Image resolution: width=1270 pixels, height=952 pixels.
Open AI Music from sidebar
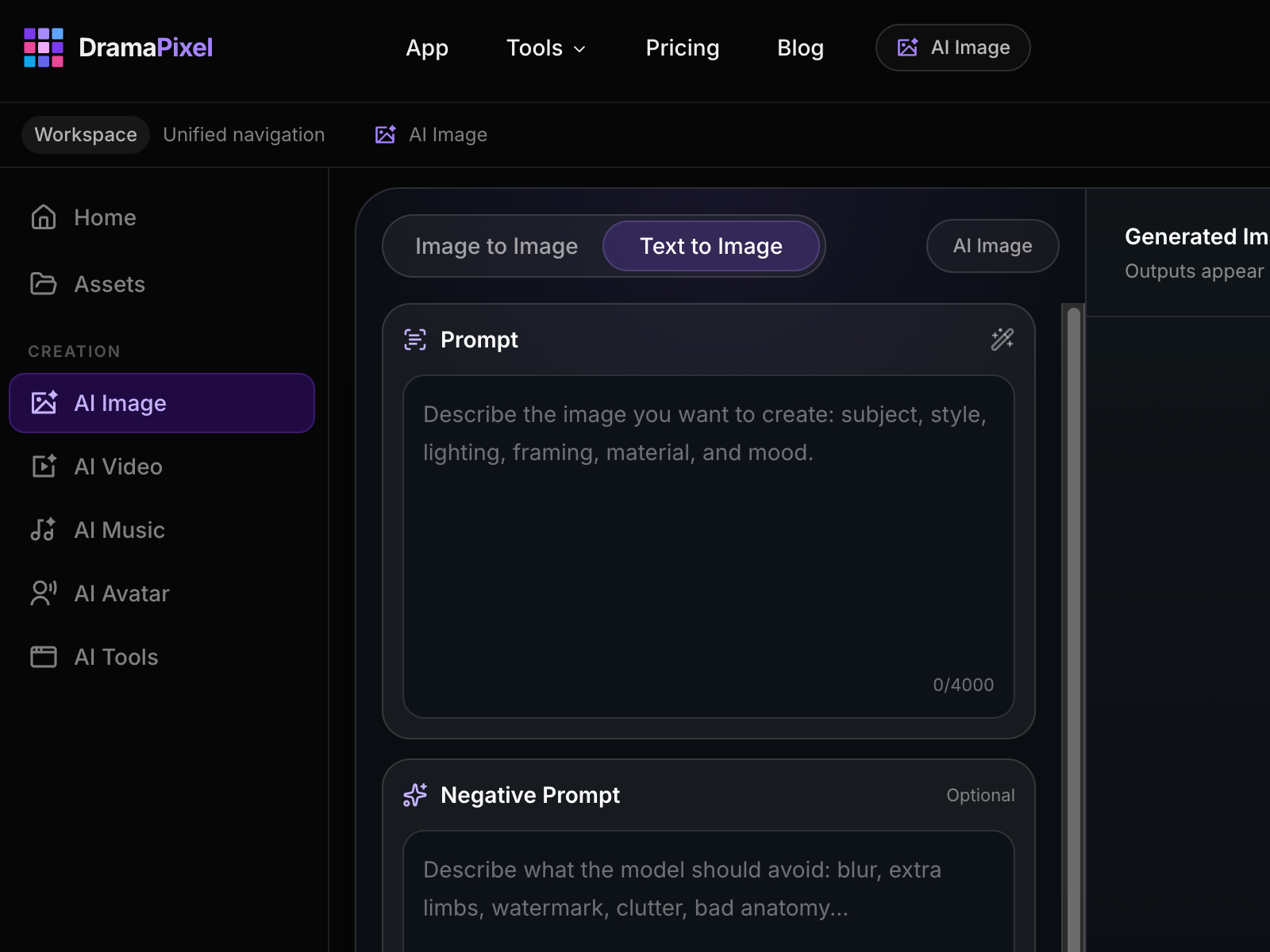click(119, 530)
